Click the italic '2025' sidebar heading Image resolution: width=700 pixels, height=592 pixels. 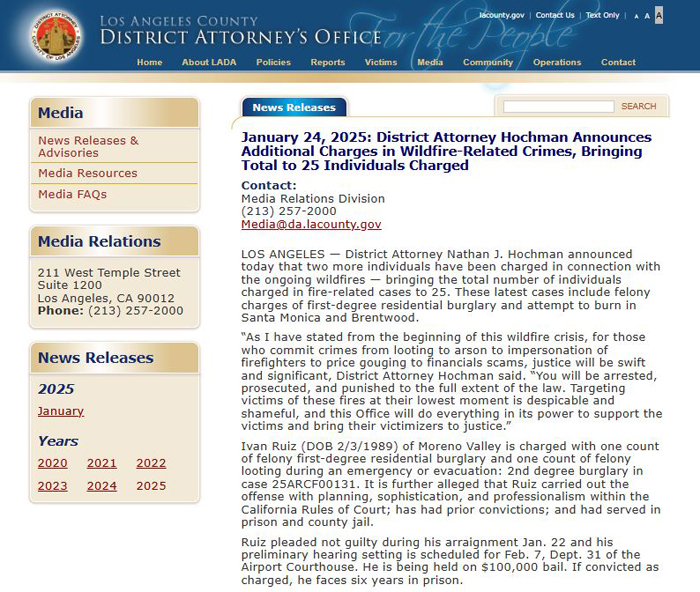click(56, 389)
